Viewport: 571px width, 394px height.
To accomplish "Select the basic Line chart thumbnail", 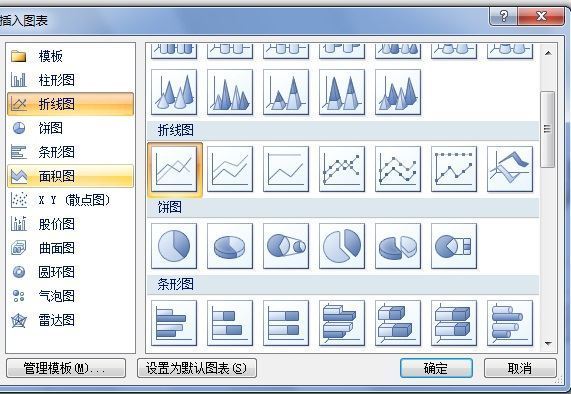I will 174,169.
